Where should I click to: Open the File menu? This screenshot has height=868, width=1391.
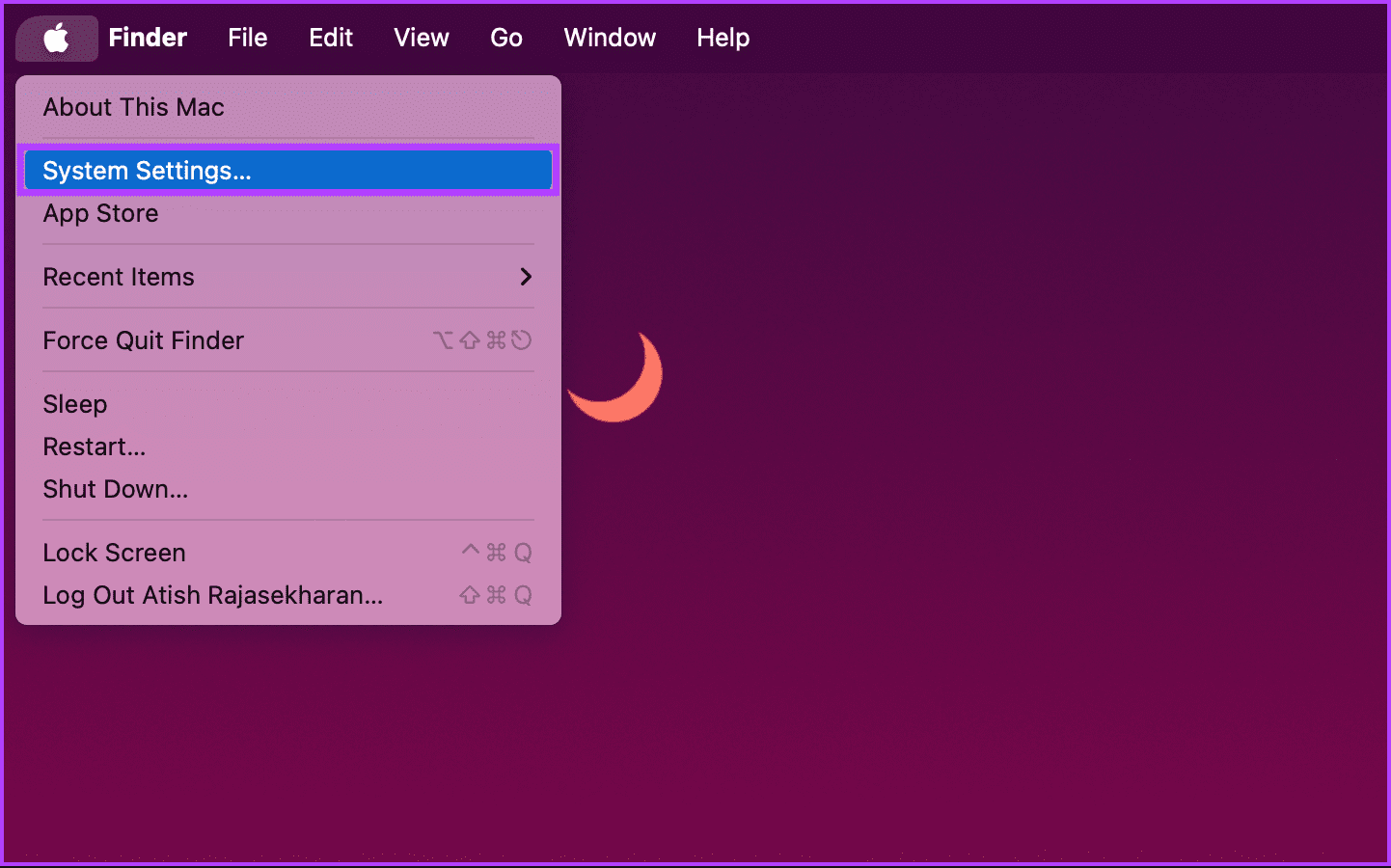click(x=247, y=38)
